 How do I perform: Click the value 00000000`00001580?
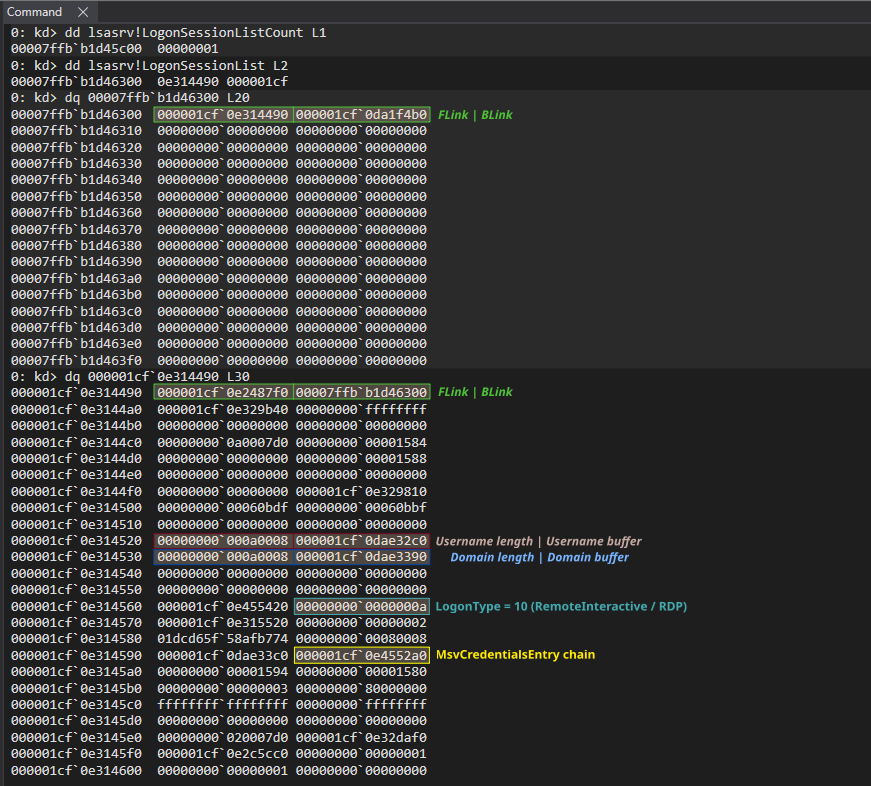361,672
